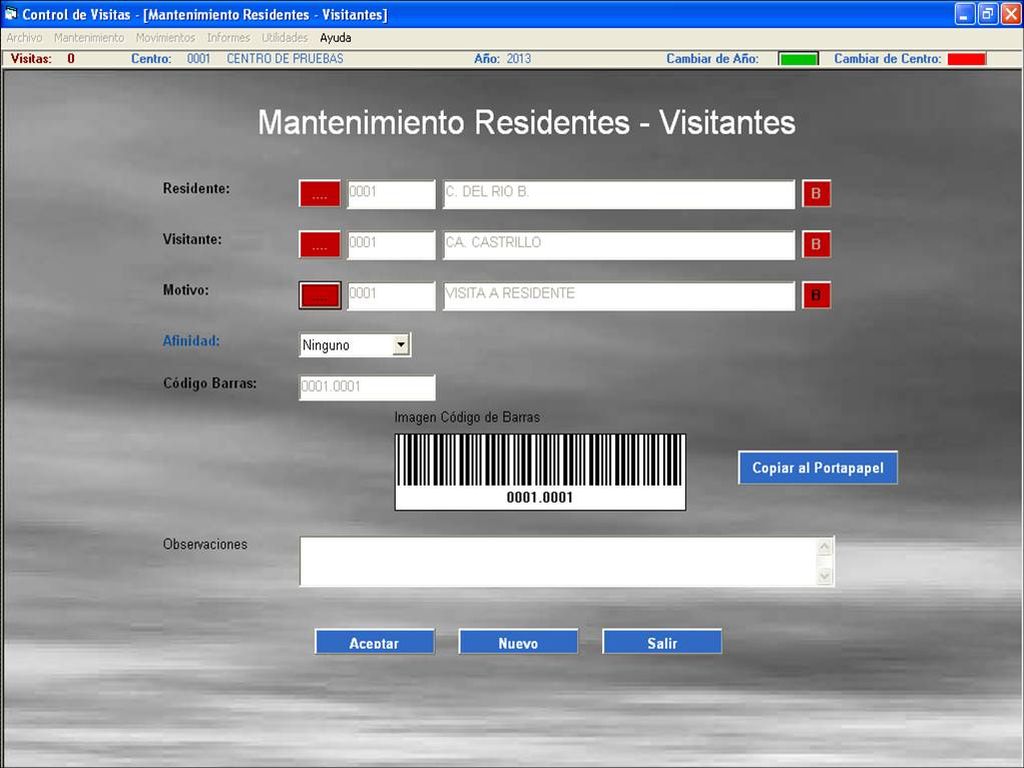Click the red B button on Motivo row
This screenshot has height=768, width=1024.
(x=816, y=295)
